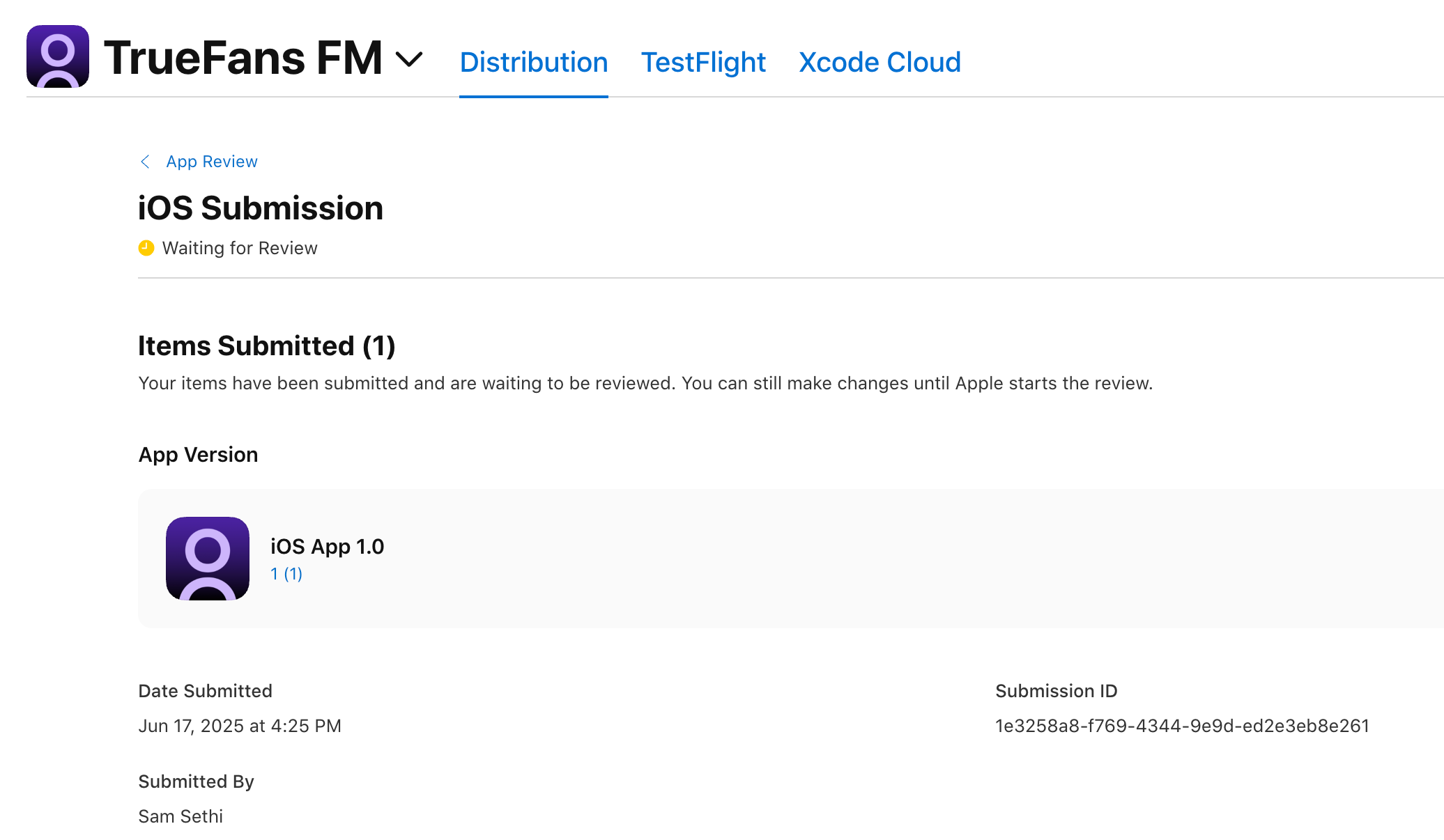Open the Xcode Cloud tab
The image size is (1444, 840).
click(x=880, y=62)
